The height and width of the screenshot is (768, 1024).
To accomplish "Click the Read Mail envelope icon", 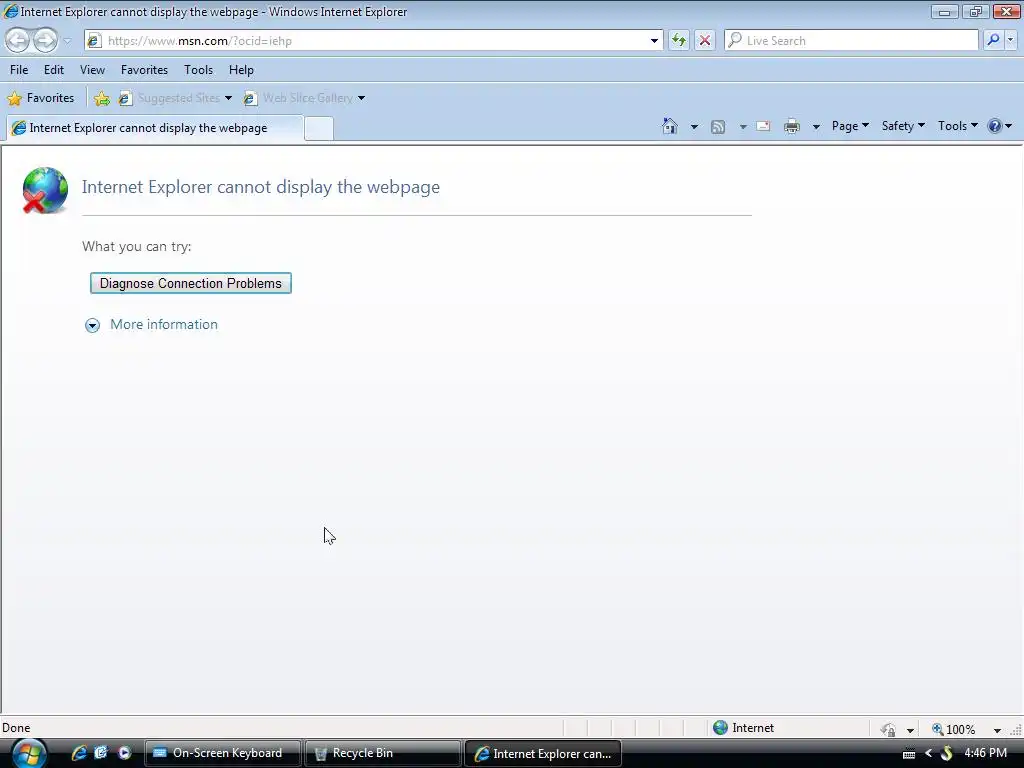I will 763,126.
